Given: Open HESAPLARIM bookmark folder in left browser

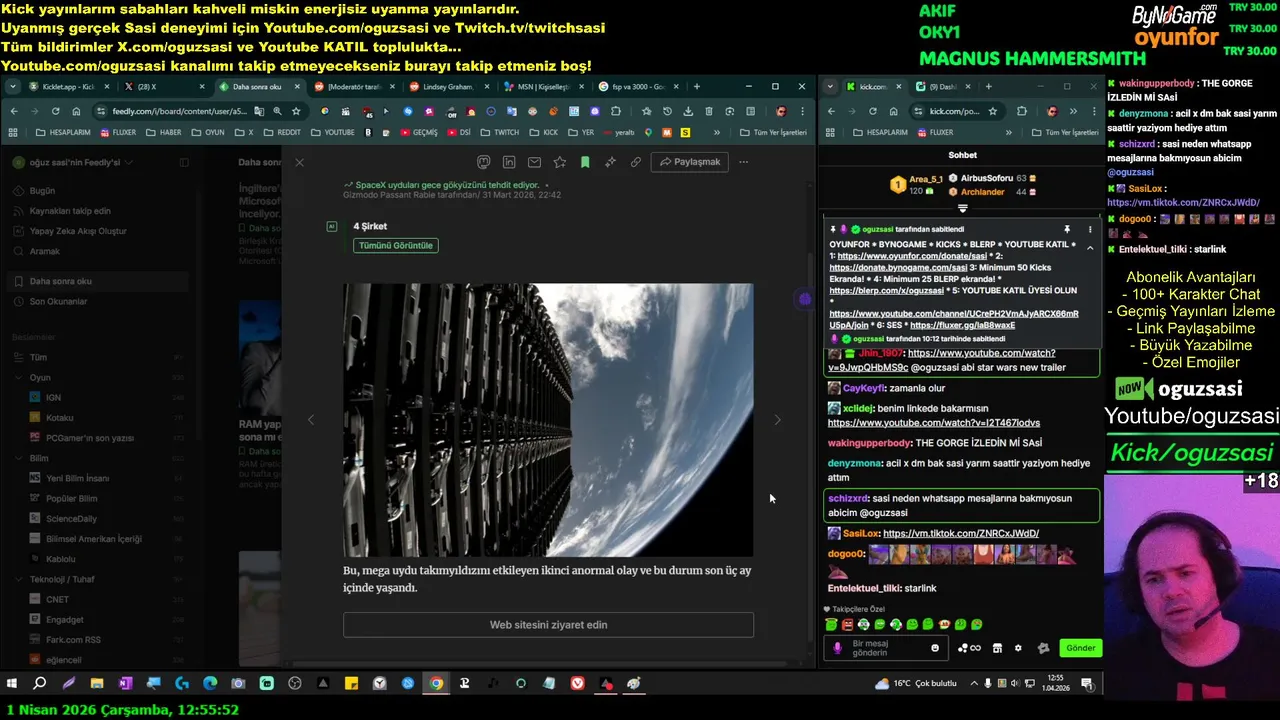Looking at the screenshot, I should point(63,132).
